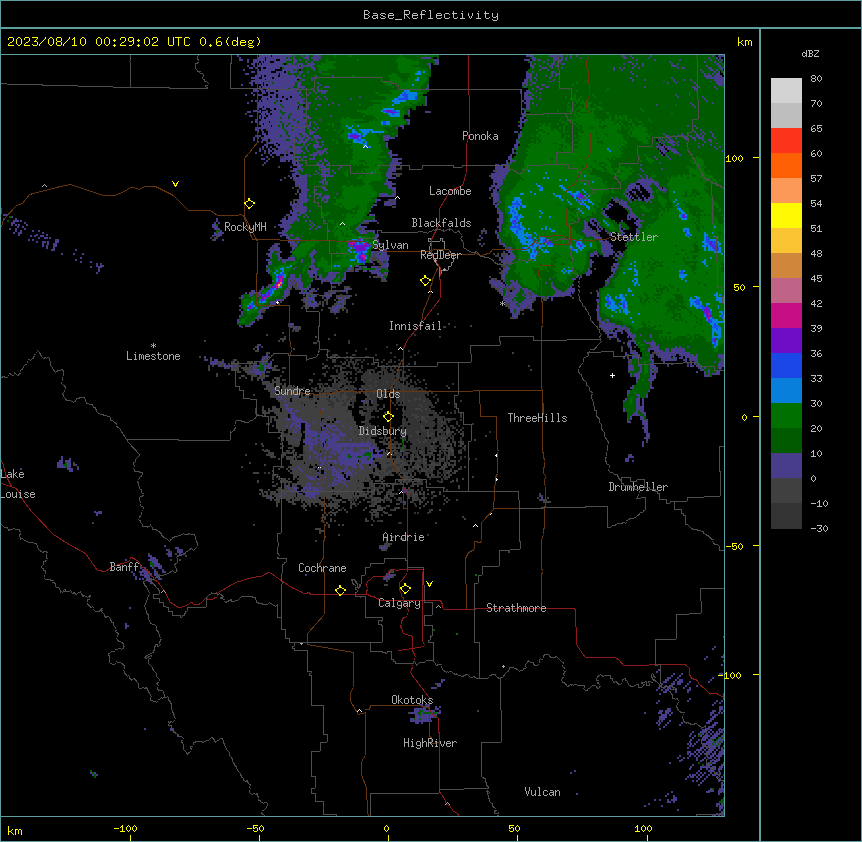Click the asterisk marker above Limestone
The width and height of the screenshot is (862, 842).
153,346
